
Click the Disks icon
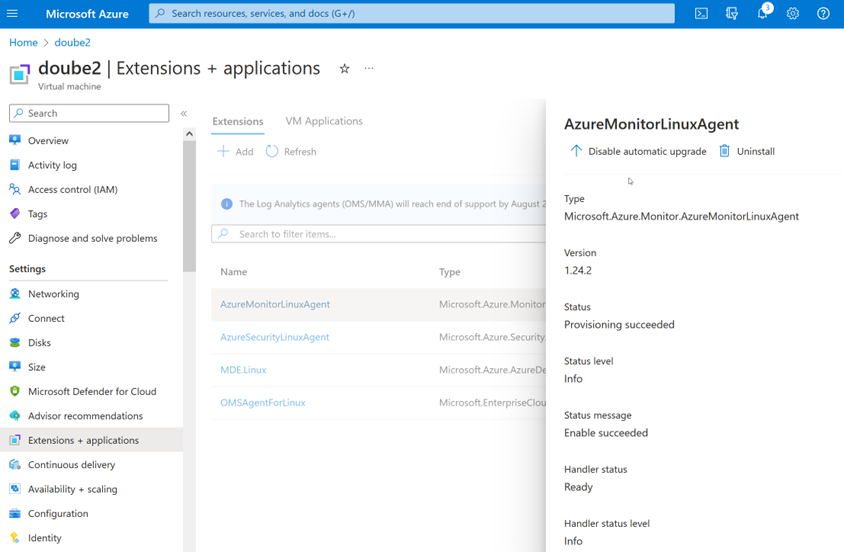(15, 342)
